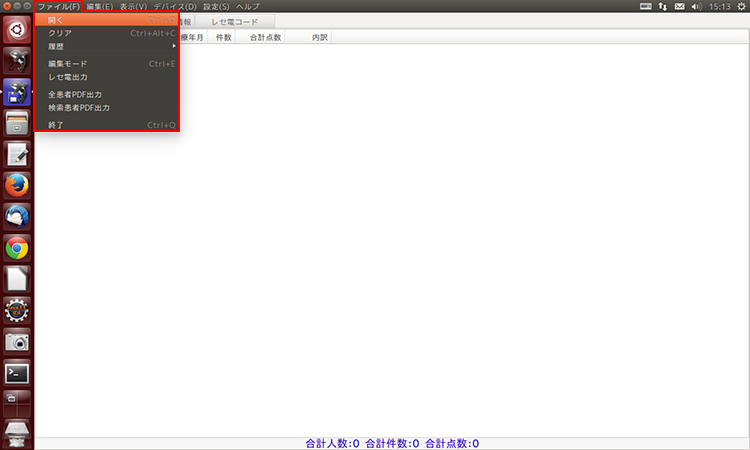This screenshot has height=450, width=750.
Task: Click the keyboard indicator in top panel
Action: 645,6
